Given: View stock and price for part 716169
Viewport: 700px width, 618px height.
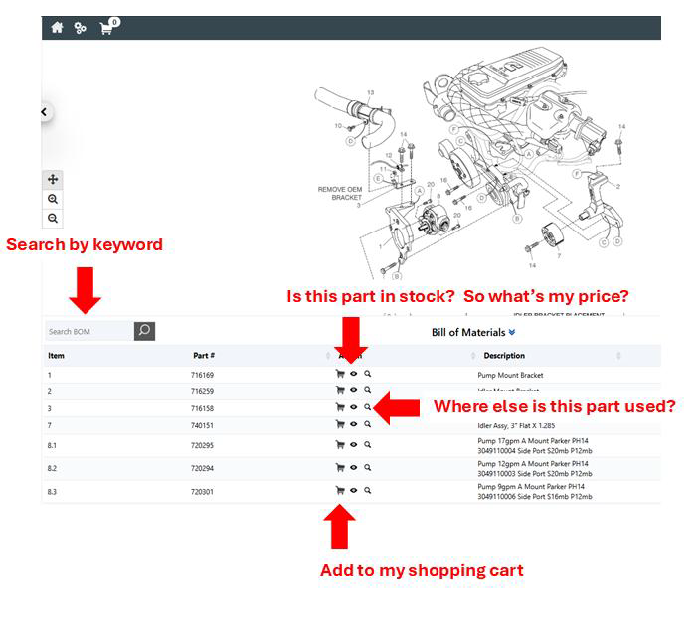Looking at the screenshot, I should pyautogui.click(x=354, y=376).
